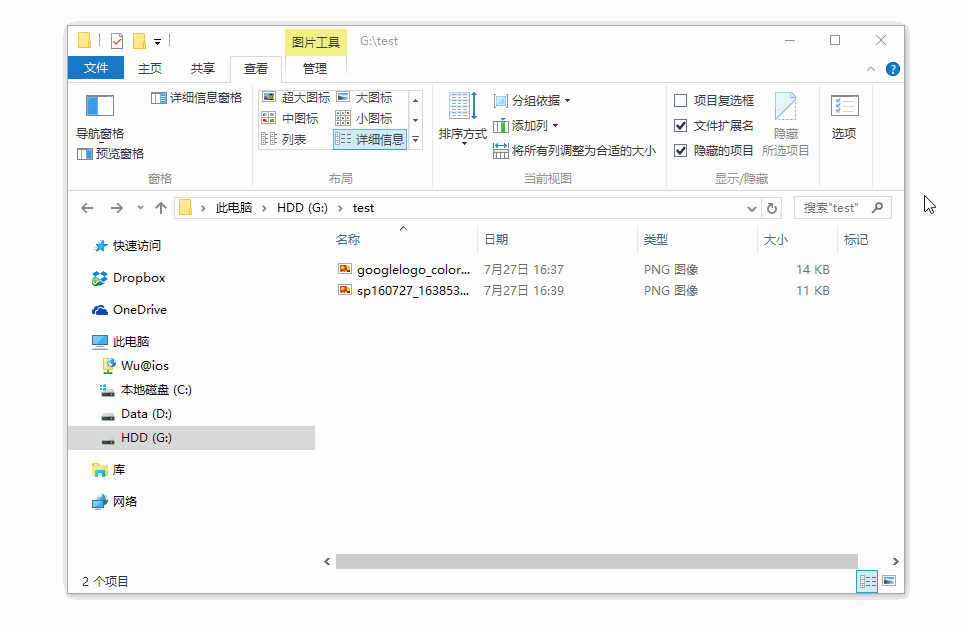Open the 管理 picture tools tab

[315, 68]
